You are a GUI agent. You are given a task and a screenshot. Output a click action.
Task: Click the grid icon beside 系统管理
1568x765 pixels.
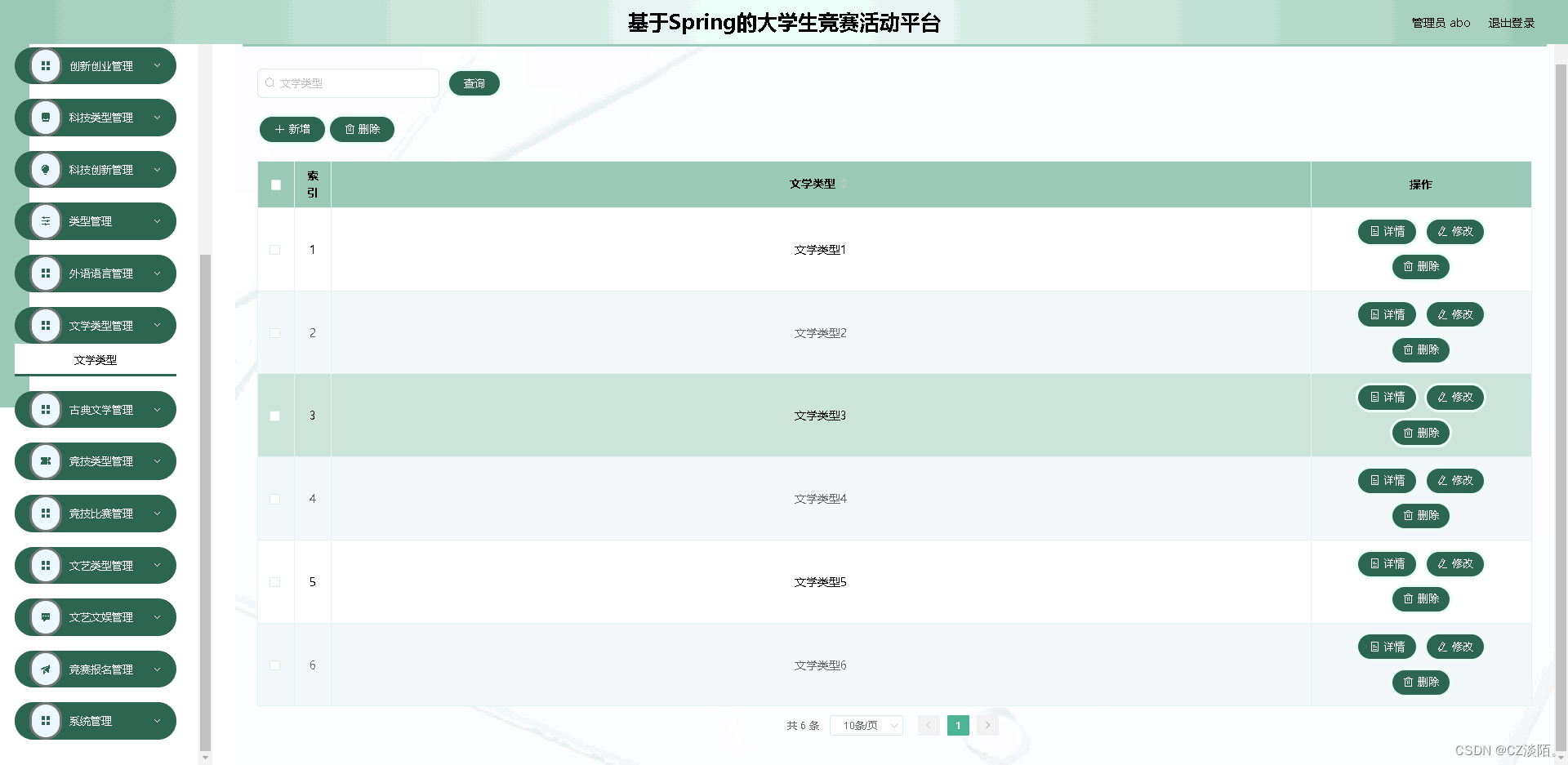click(46, 721)
